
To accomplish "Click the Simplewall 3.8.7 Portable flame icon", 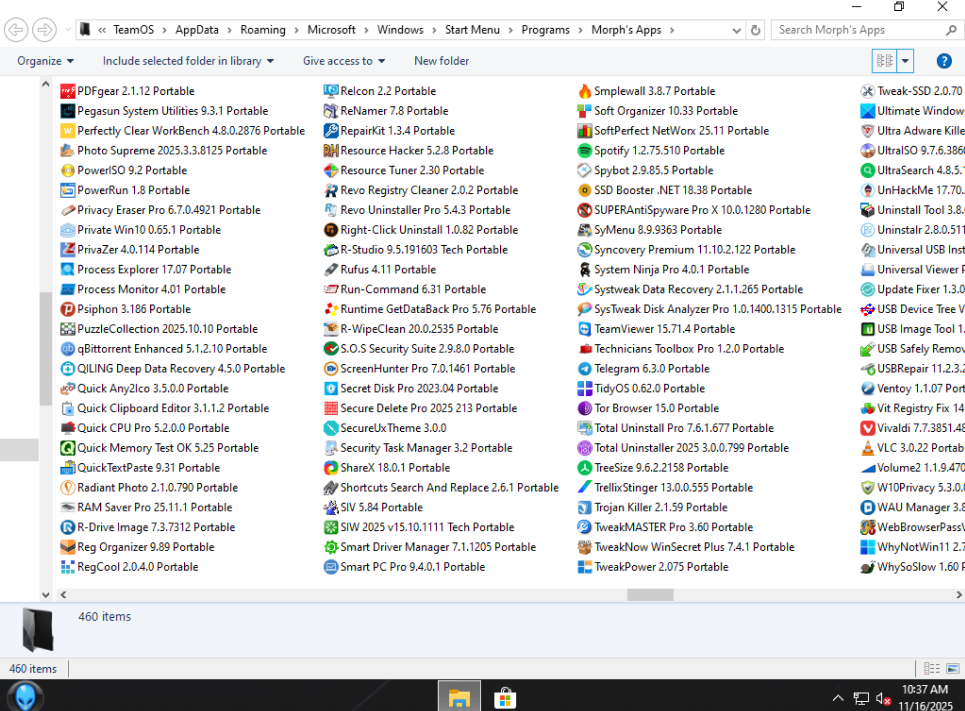I will pyautogui.click(x=585, y=91).
